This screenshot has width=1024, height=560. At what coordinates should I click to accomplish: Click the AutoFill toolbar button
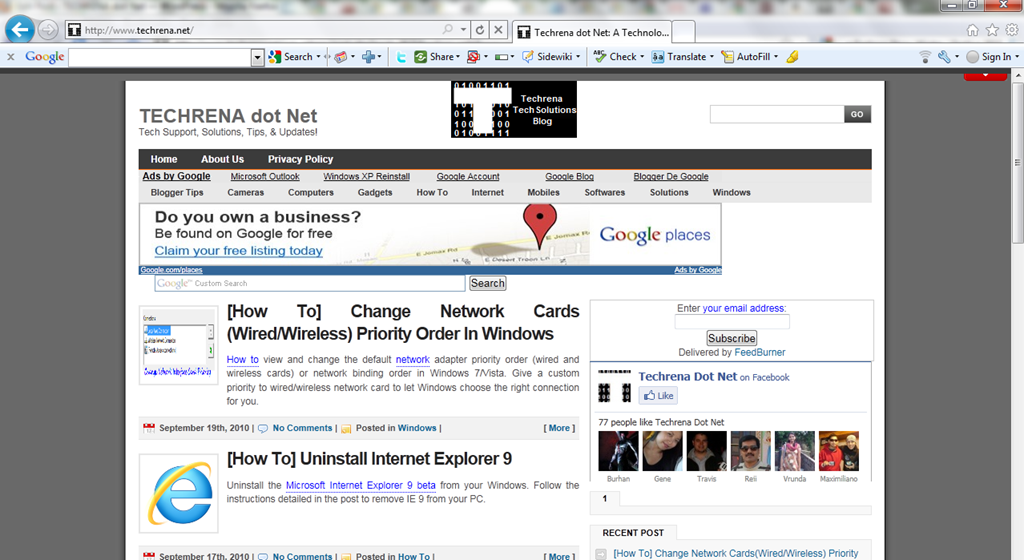745,57
